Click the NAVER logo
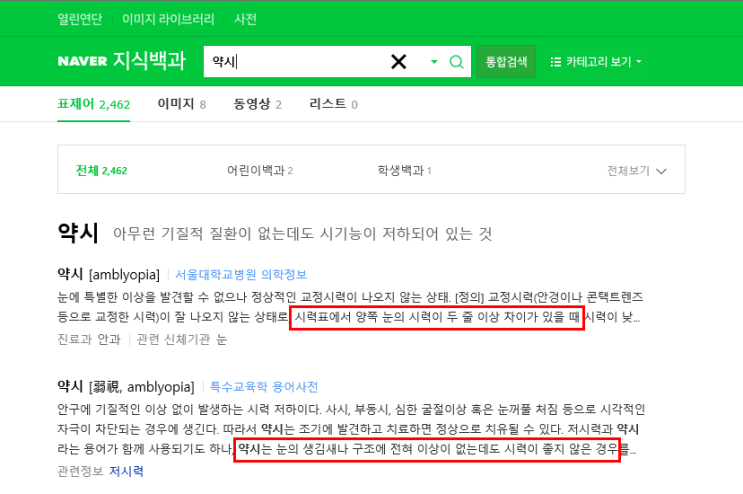 pyautogui.click(x=82, y=61)
